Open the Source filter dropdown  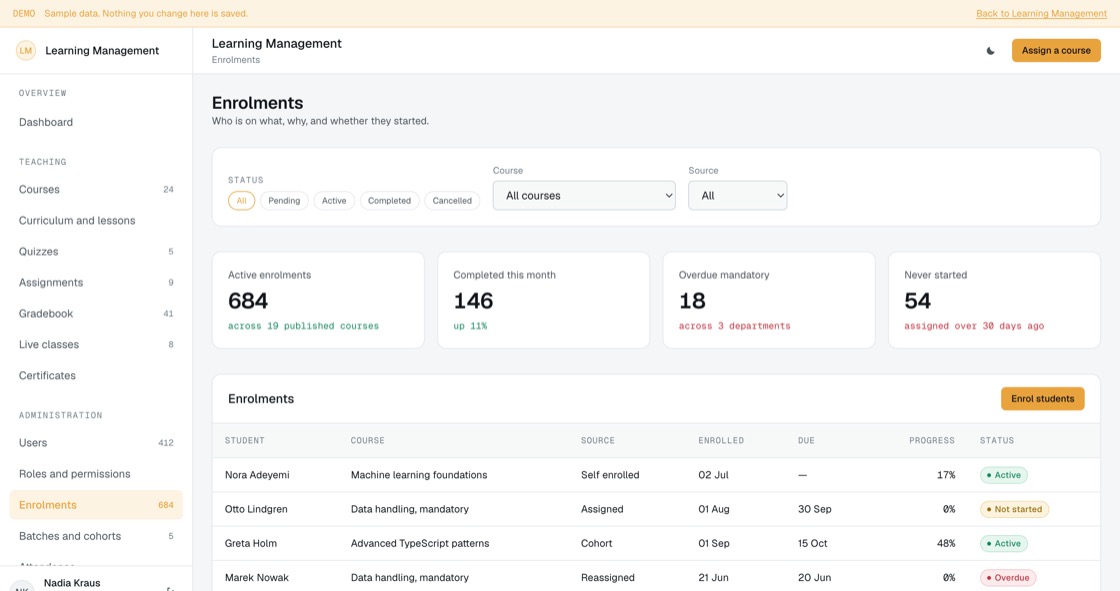[738, 196]
